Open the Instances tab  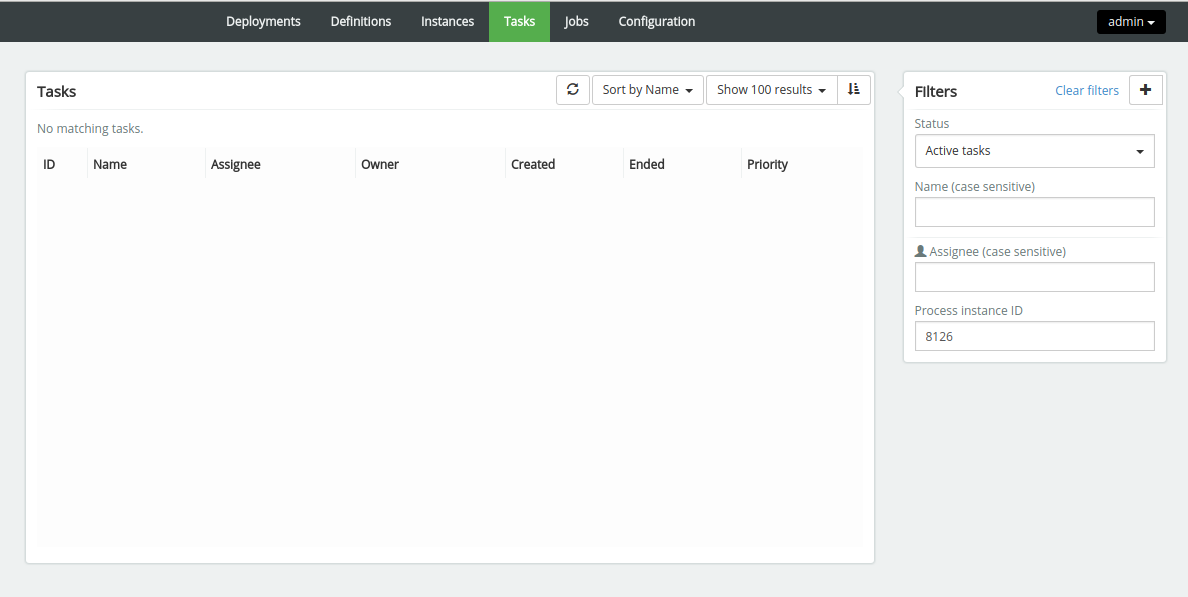point(447,21)
